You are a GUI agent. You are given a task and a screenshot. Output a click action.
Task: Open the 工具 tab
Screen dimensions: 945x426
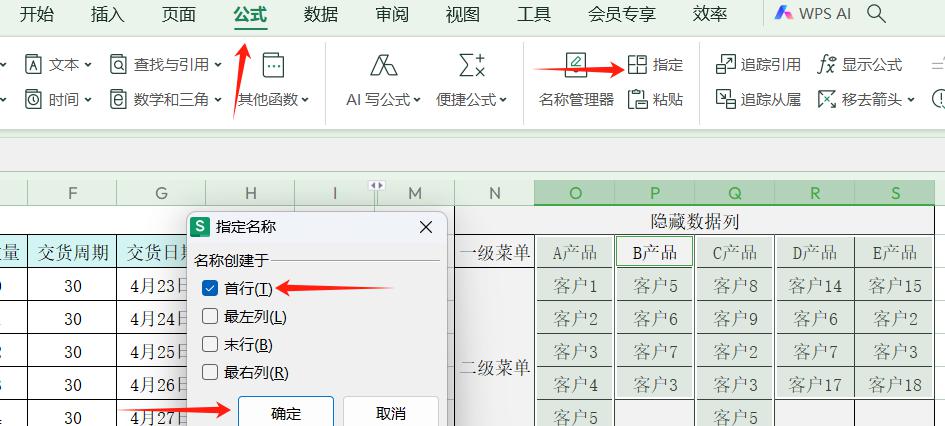click(534, 14)
